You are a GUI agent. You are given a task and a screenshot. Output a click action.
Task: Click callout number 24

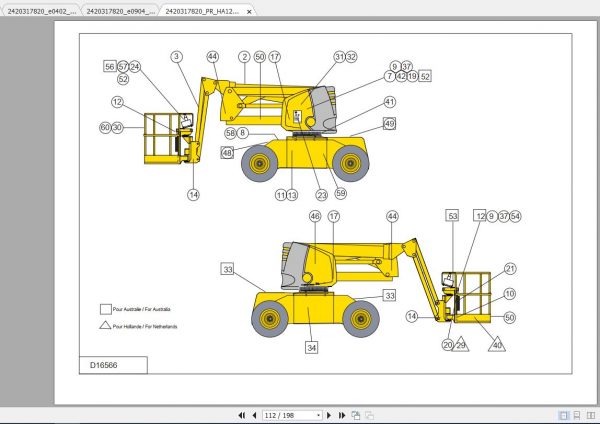tap(135, 67)
